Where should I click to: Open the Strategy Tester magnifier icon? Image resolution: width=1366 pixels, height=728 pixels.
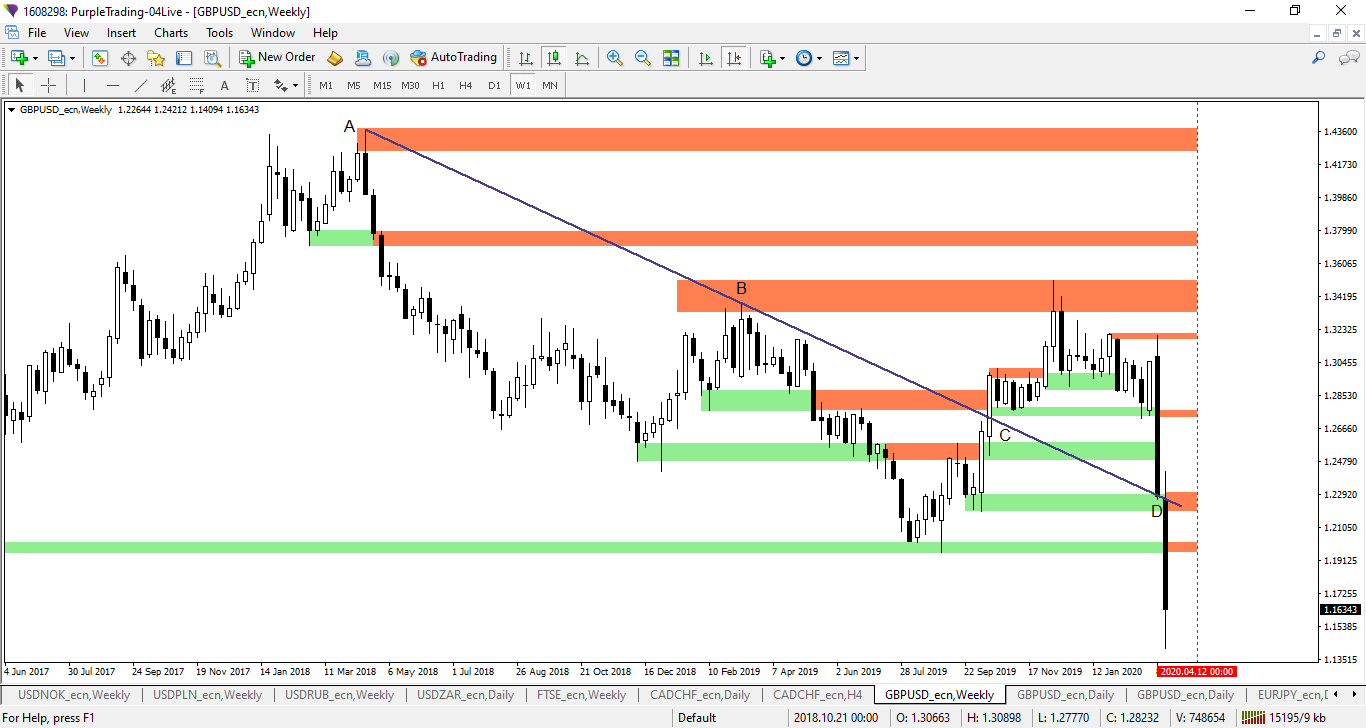tap(212, 58)
